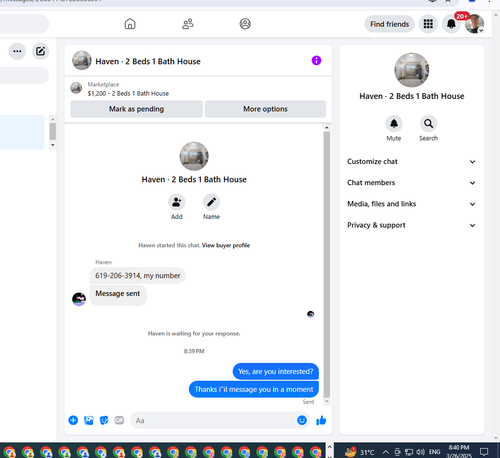Add people to the chat icon
Image resolution: width=500 pixels, height=458 pixels.
click(177, 202)
